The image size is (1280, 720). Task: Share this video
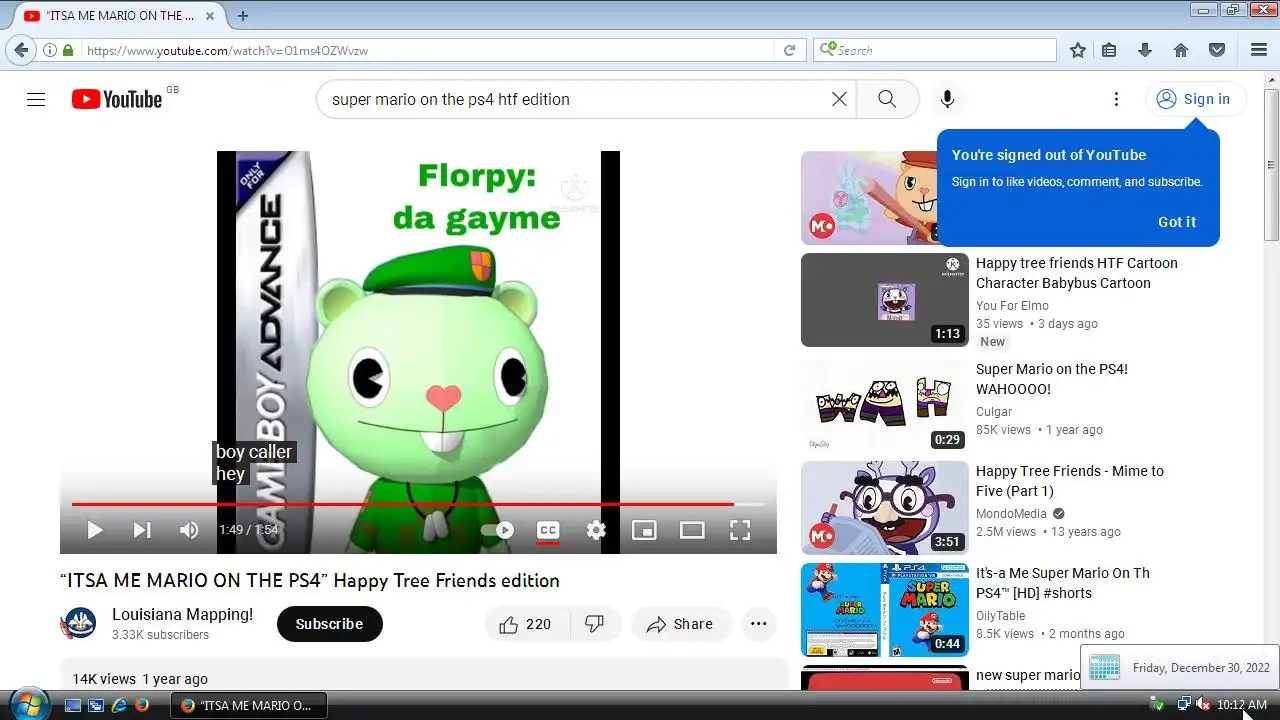tap(680, 624)
